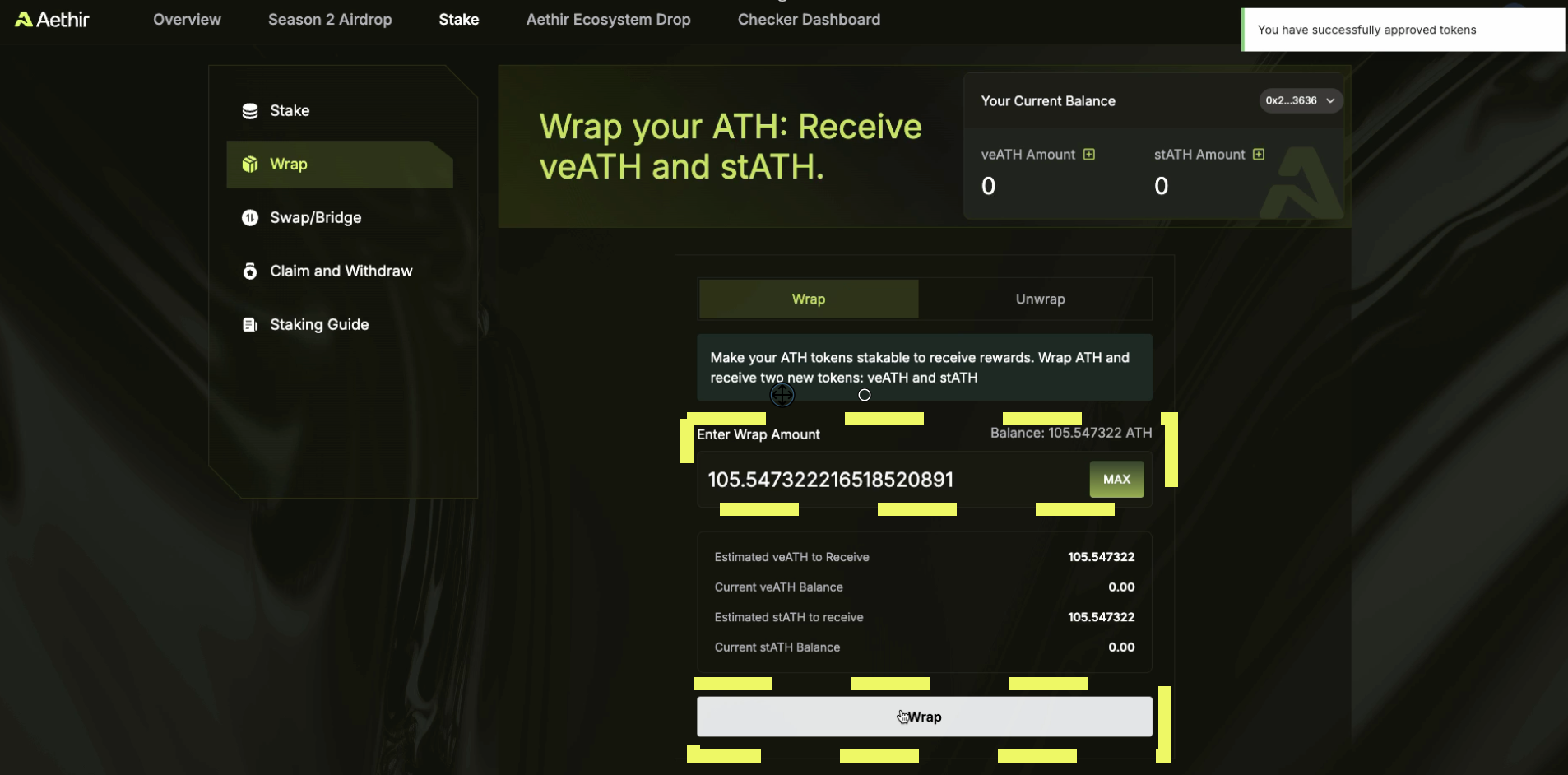The image size is (1568, 775).
Task: Click the Aethir logo in the top bar
Action: [x=51, y=19]
